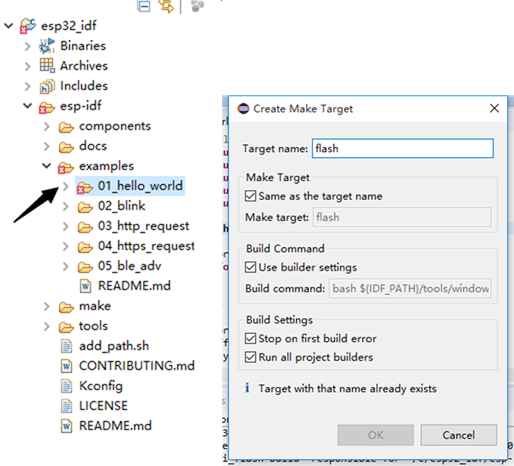Click the examples folder icon
Screen dimensions: 514x466
pyautogui.click(x=66, y=167)
